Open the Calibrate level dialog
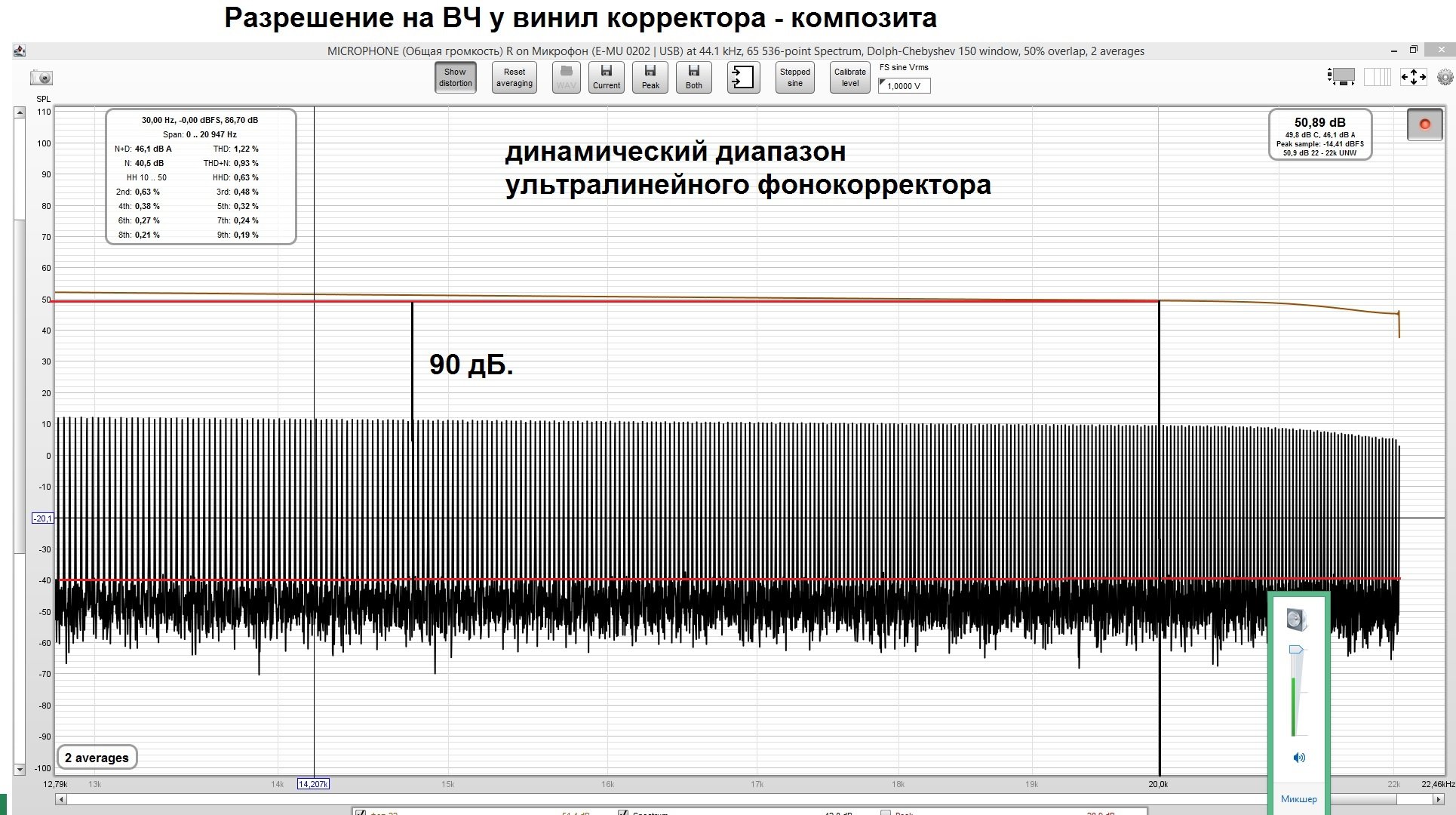The height and width of the screenshot is (815, 1456). tap(849, 76)
